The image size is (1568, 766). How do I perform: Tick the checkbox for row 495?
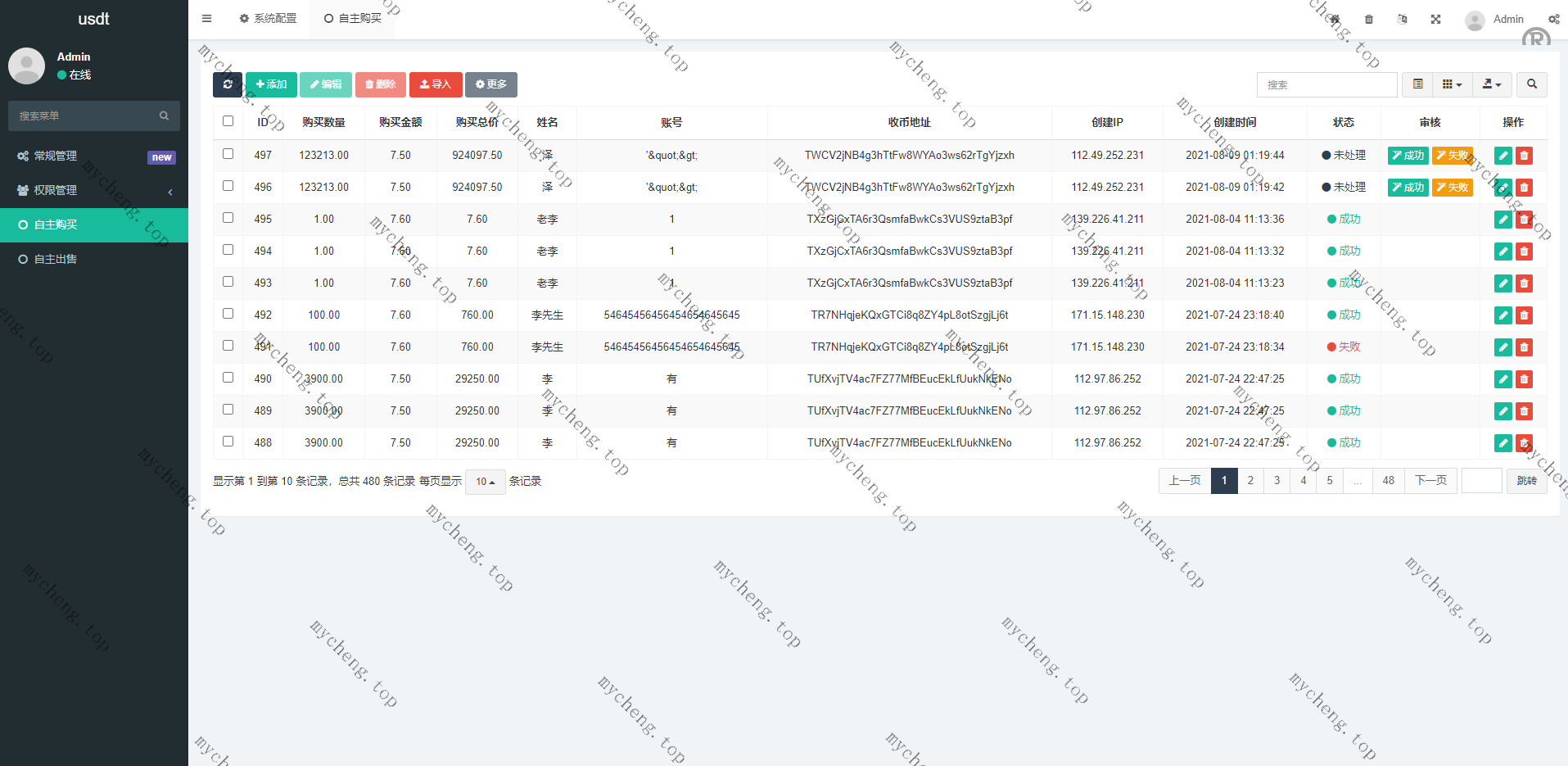[x=228, y=218]
